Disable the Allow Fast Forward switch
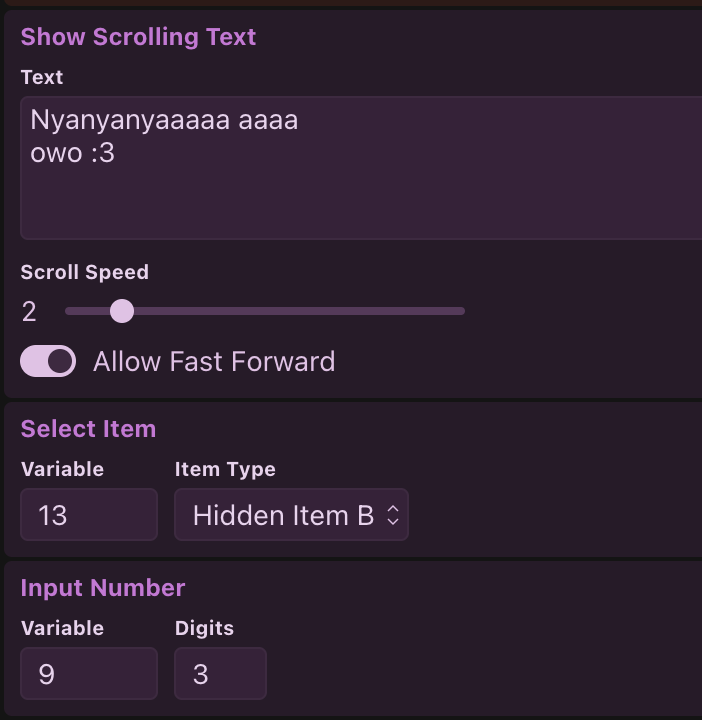 click(x=48, y=361)
